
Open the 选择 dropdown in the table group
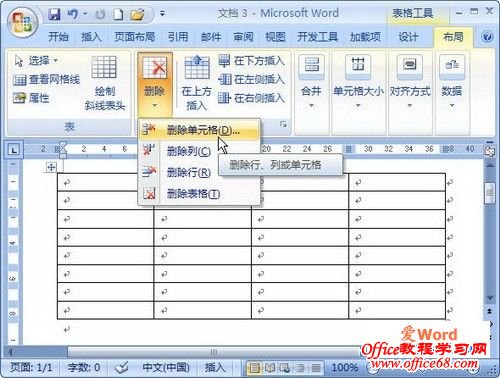[36, 61]
